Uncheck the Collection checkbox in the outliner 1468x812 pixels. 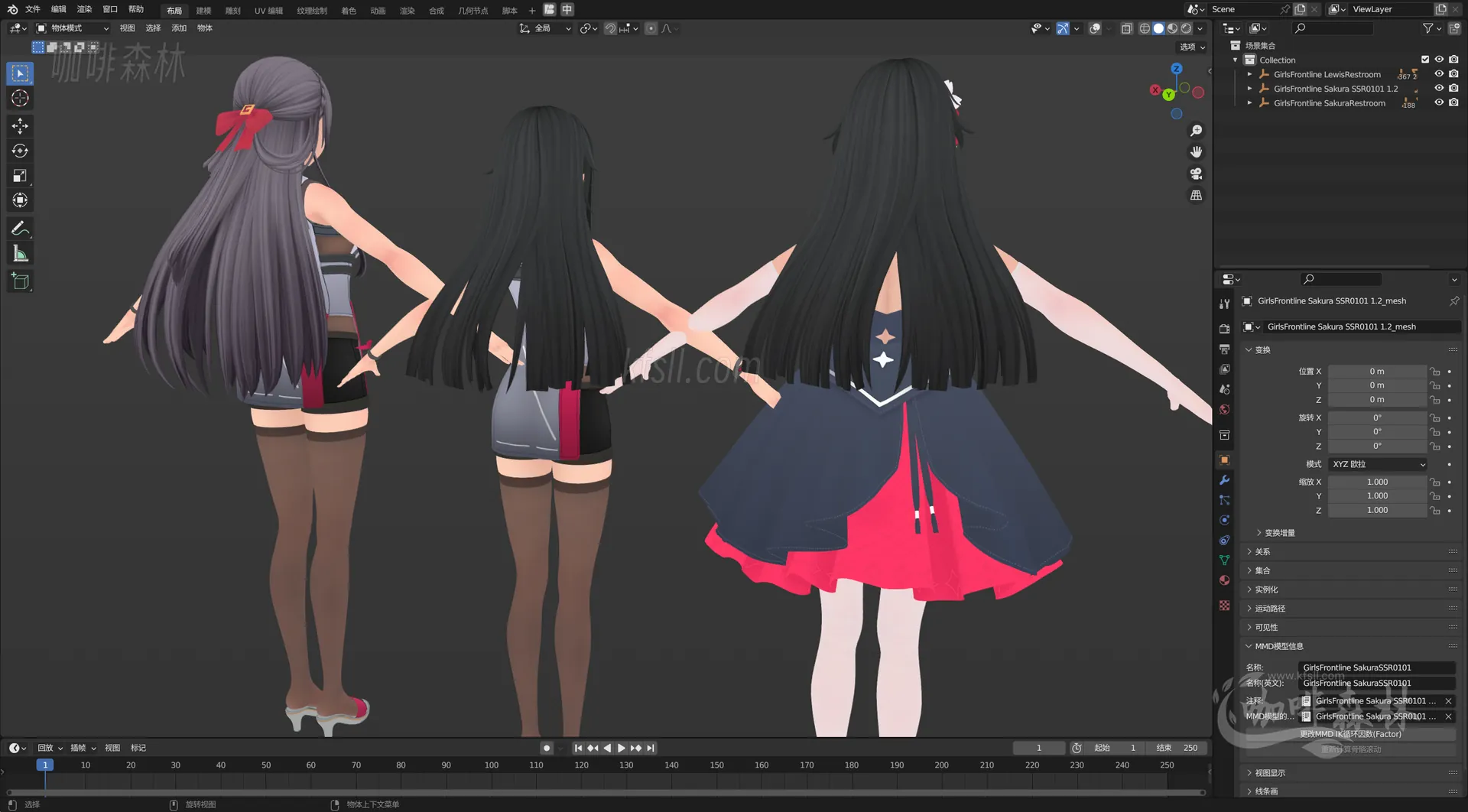coord(1425,59)
